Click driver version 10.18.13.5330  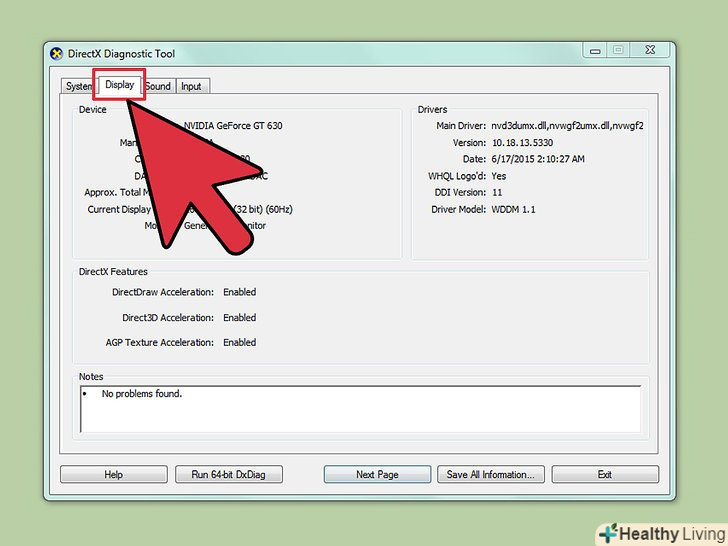pyautogui.click(x=522, y=143)
